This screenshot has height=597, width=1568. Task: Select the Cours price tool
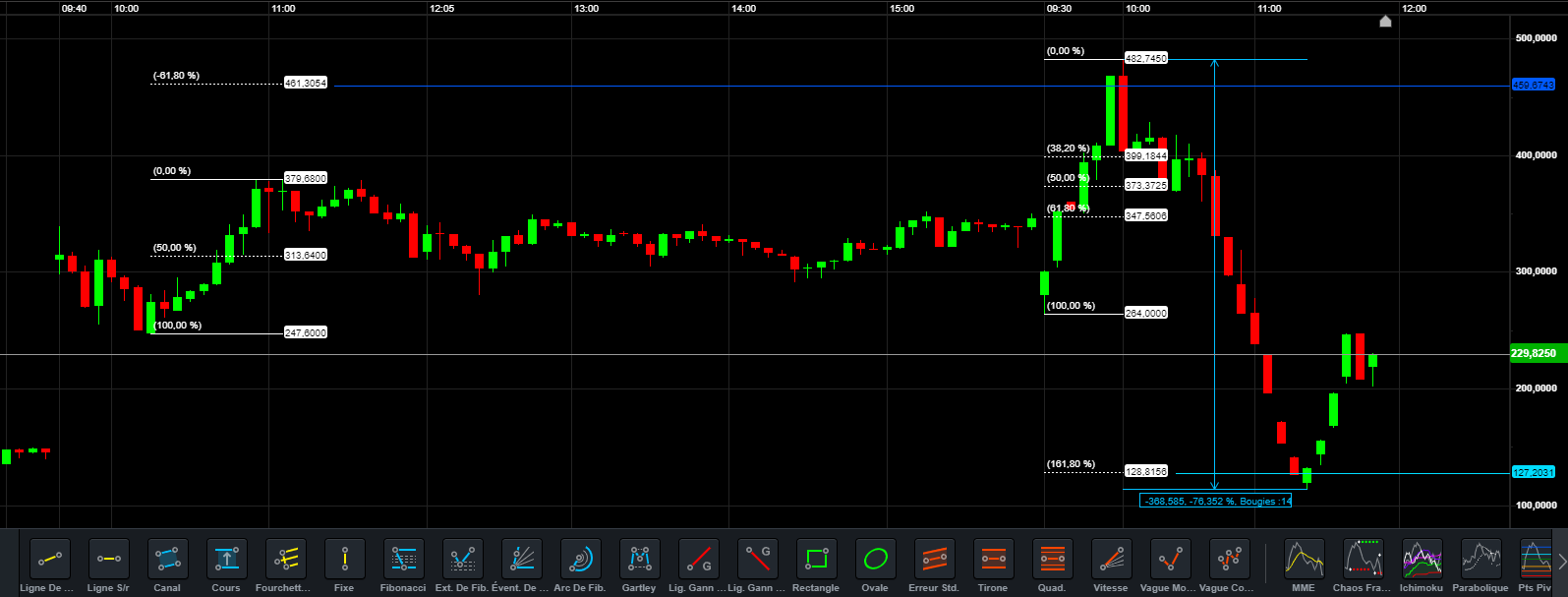point(227,559)
